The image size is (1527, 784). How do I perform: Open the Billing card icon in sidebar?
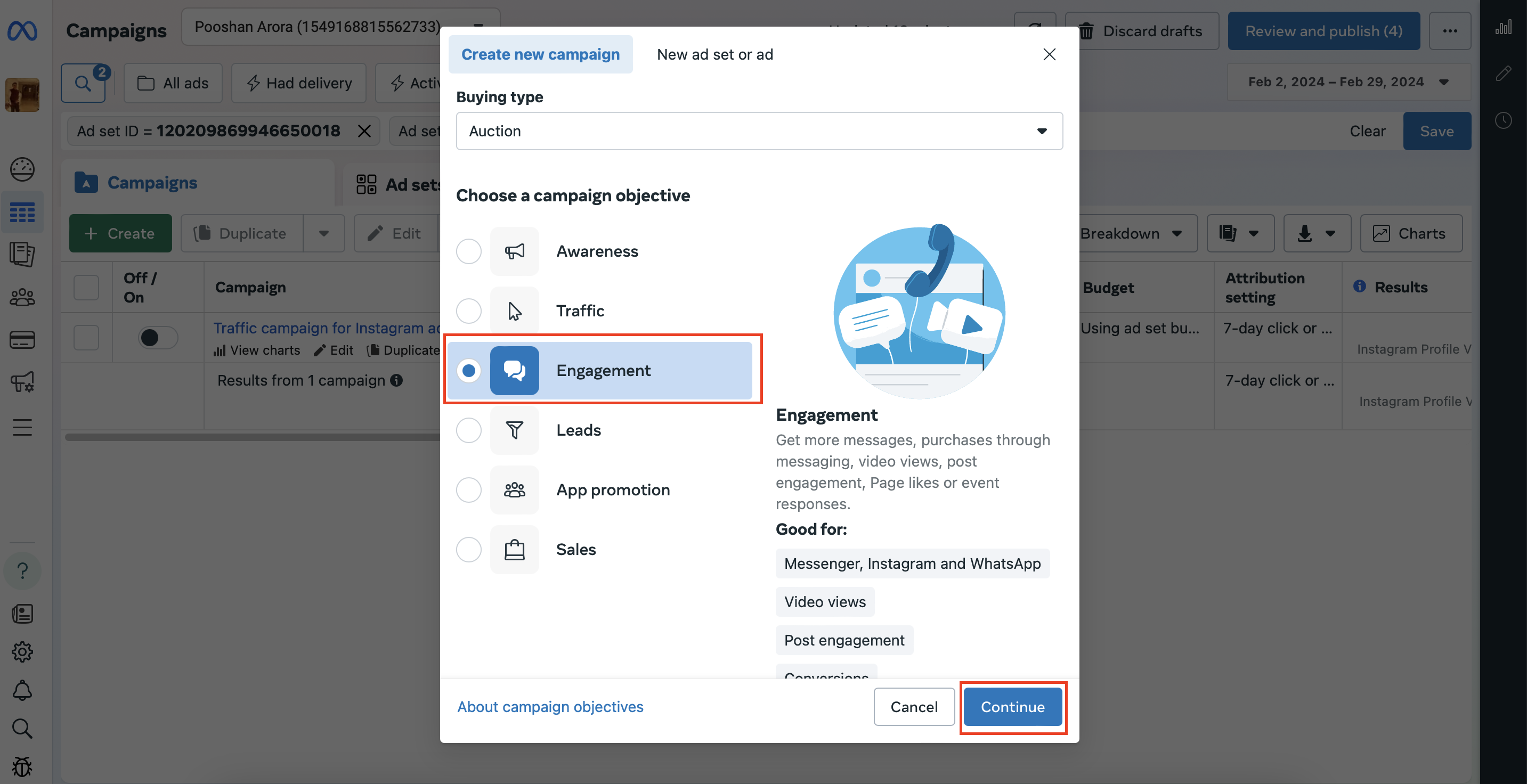click(x=22, y=340)
